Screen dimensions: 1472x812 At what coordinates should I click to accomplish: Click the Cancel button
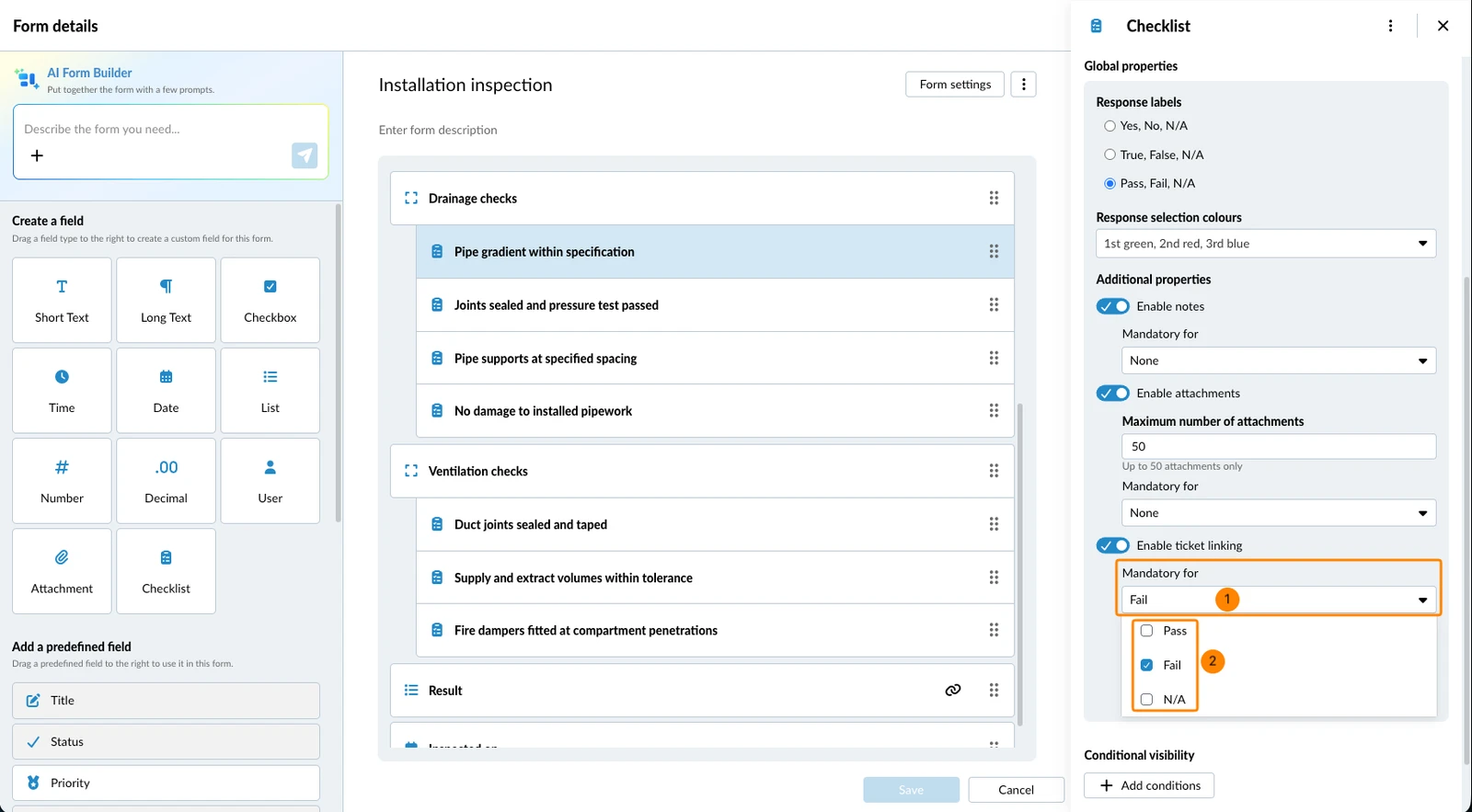click(x=1016, y=790)
